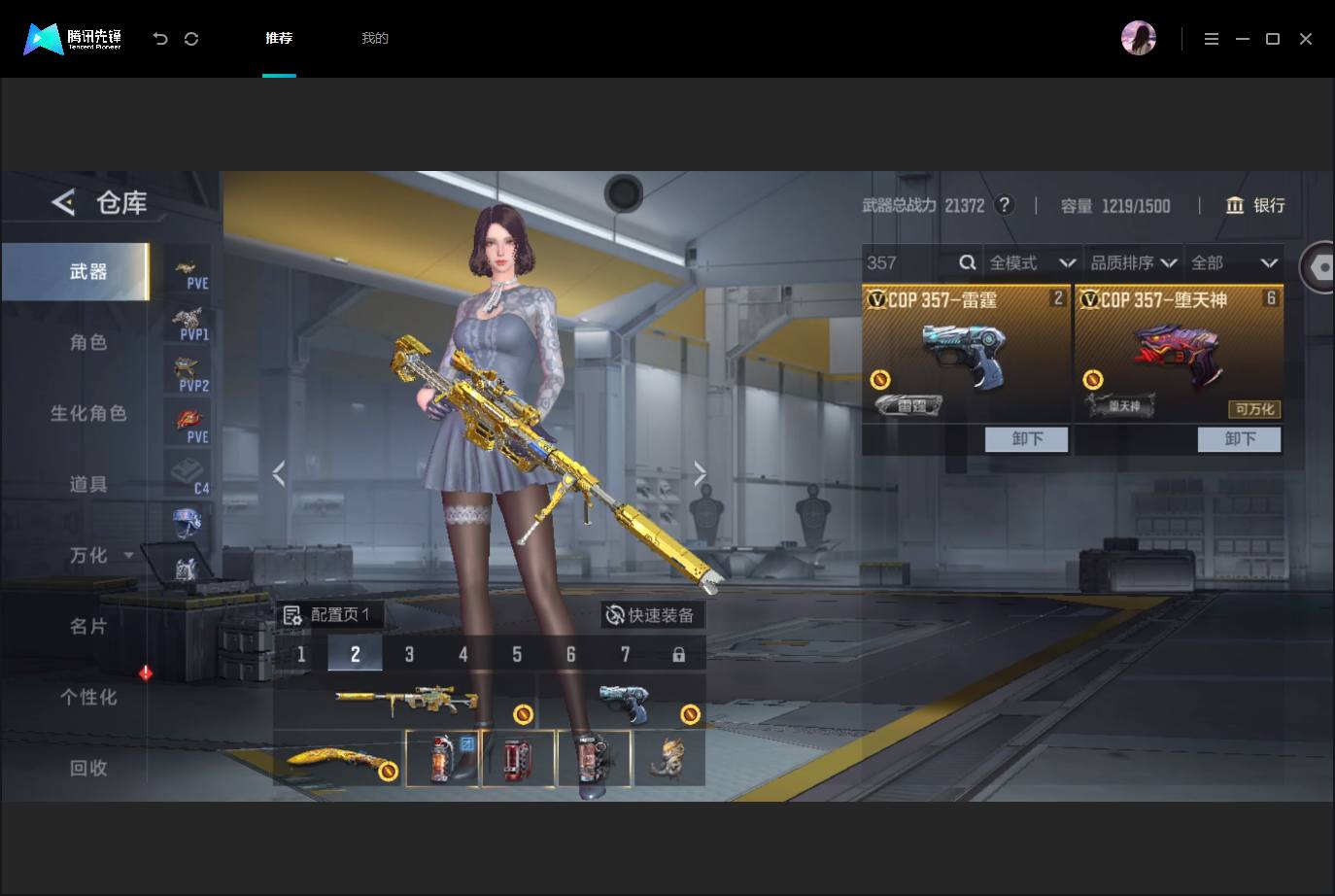Viewport: 1335px width, 896px height.
Task: Select the 角色 category
Action: 87,342
